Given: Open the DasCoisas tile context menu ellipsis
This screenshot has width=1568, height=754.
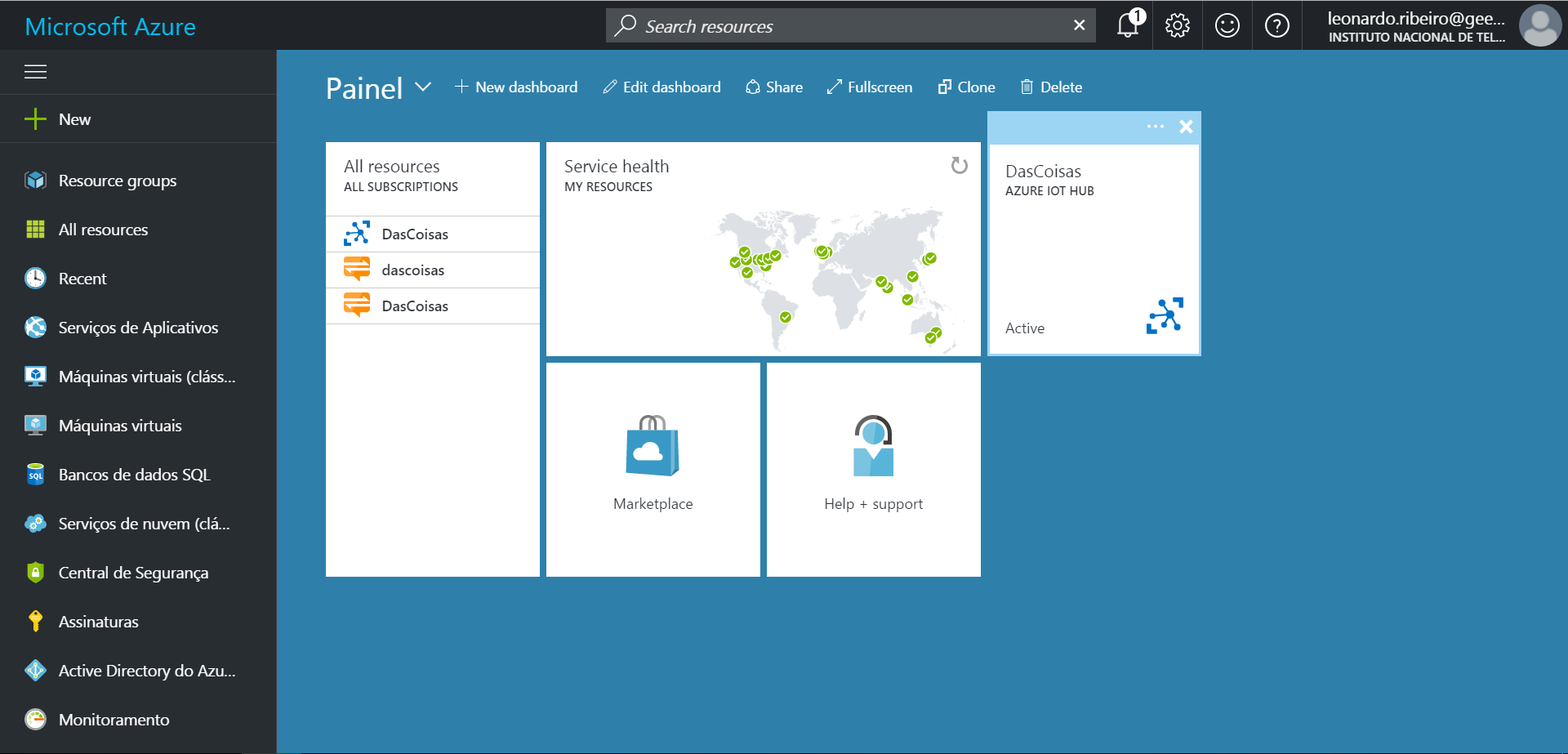Looking at the screenshot, I should 1155,127.
